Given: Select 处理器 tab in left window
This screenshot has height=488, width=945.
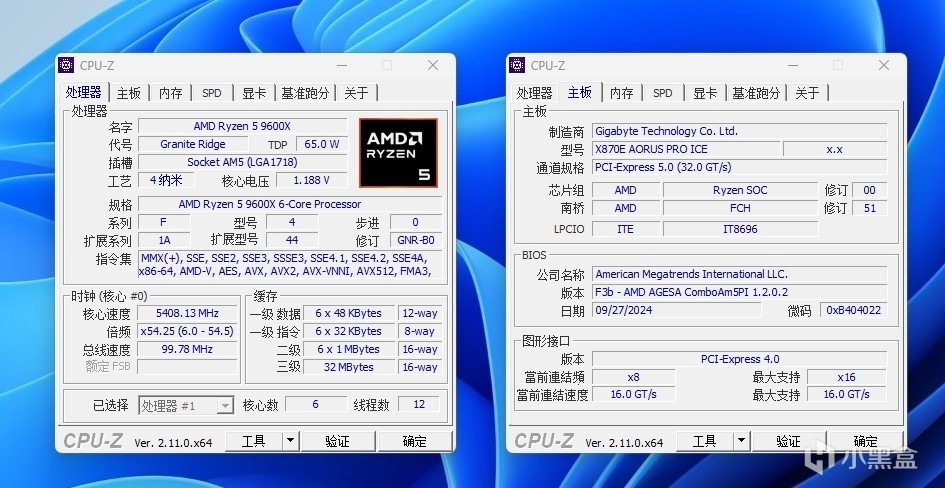Looking at the screenshot, I should tap(84, 92).
